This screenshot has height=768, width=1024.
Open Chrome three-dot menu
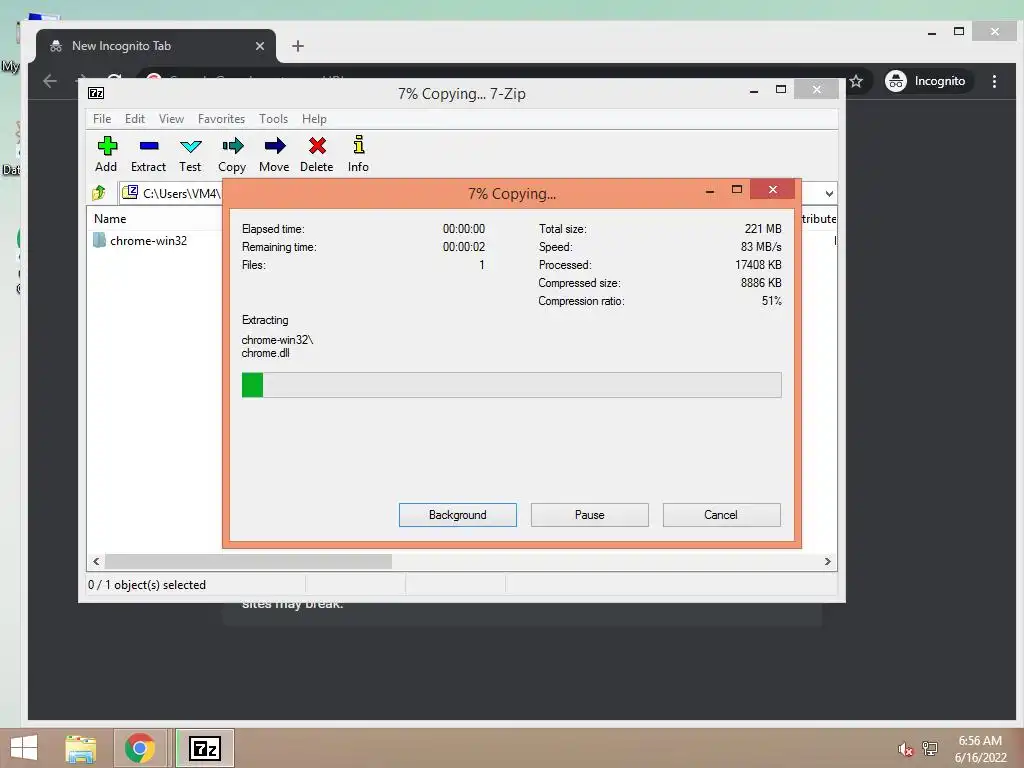coord(994,81)
